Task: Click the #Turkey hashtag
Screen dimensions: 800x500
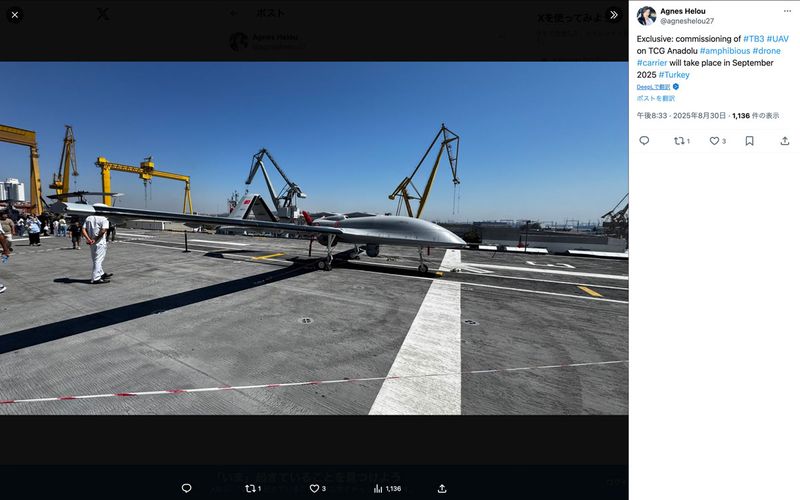Action: (x=674, y=75)
